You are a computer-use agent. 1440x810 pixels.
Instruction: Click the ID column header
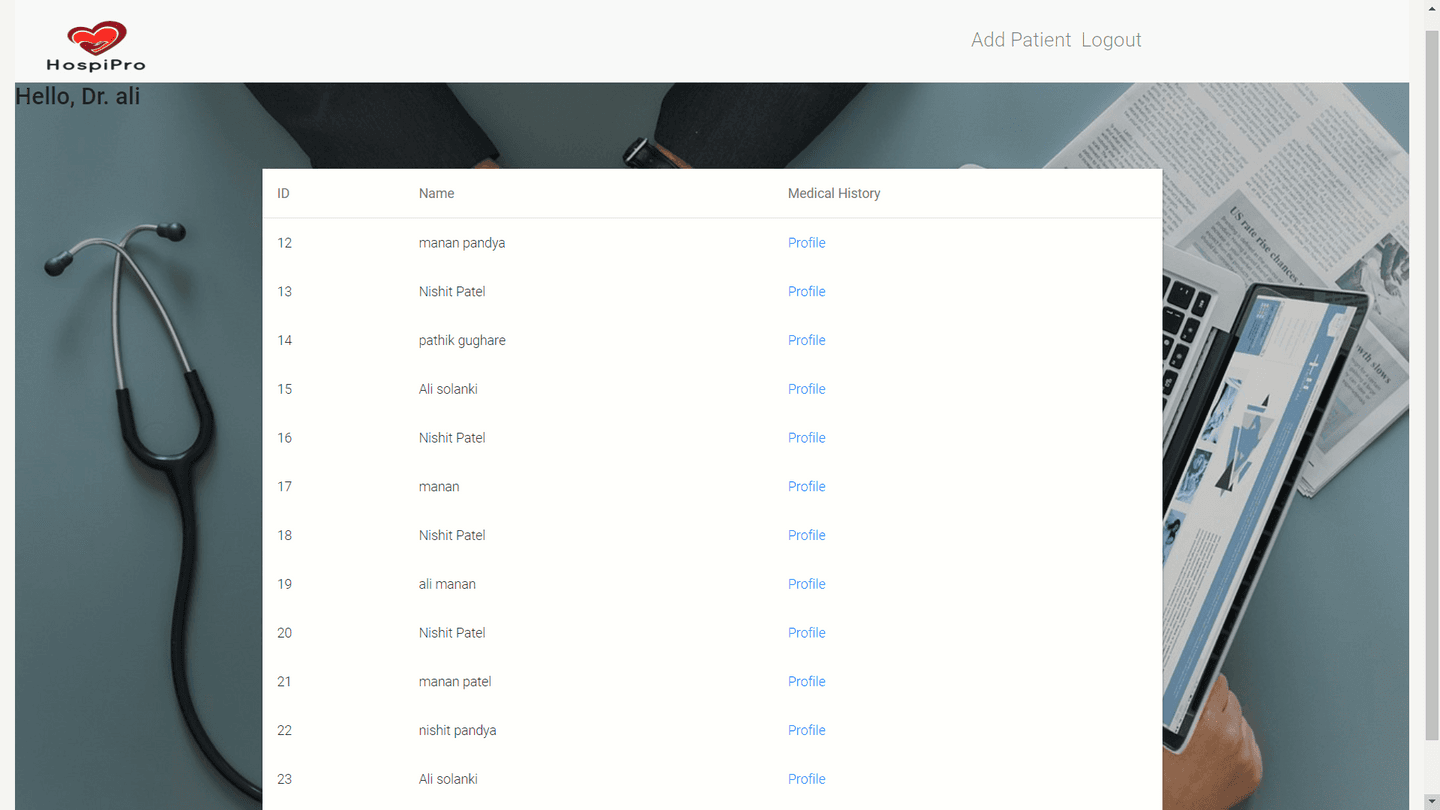coord(283,193)
